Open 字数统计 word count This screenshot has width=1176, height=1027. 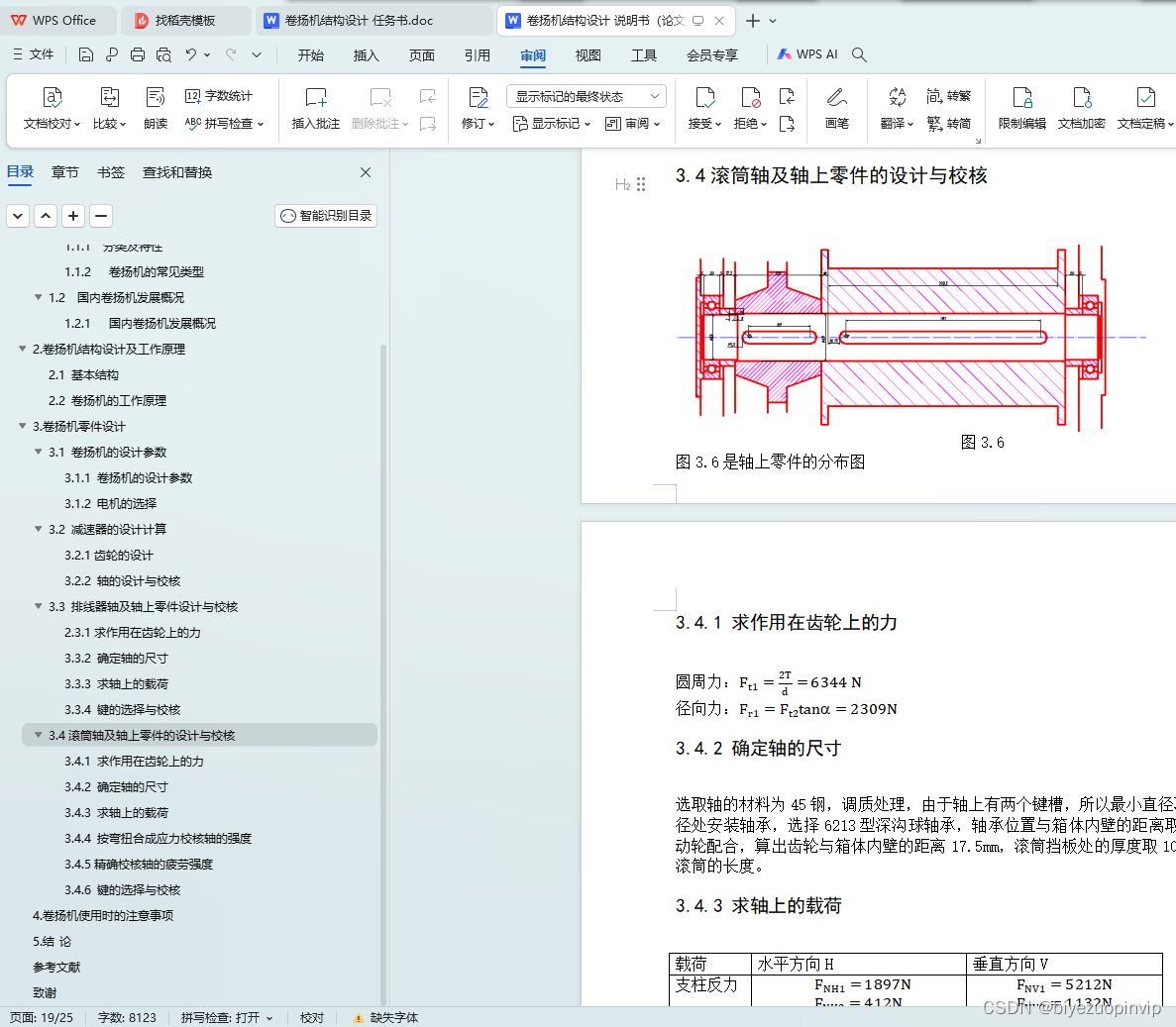(x=219, y=96)
